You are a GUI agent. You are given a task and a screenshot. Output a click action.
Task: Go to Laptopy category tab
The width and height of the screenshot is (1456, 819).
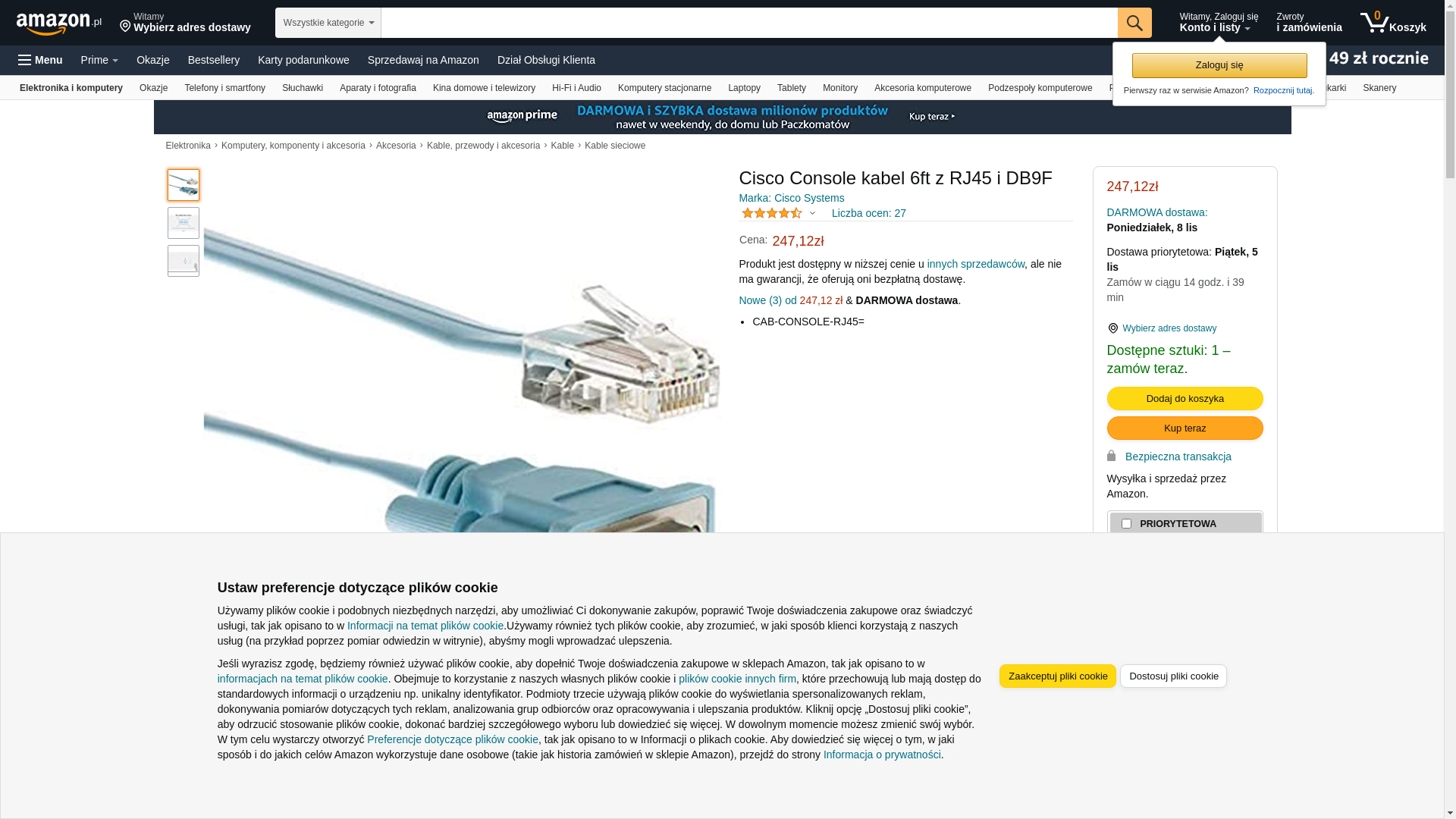click(x=744, y=88)
